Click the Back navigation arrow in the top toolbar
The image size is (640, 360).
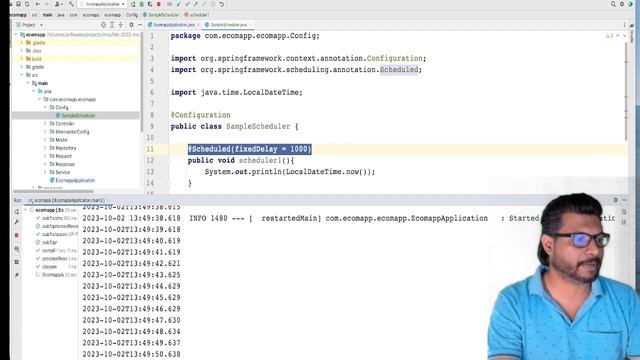[x=38, y=4]
